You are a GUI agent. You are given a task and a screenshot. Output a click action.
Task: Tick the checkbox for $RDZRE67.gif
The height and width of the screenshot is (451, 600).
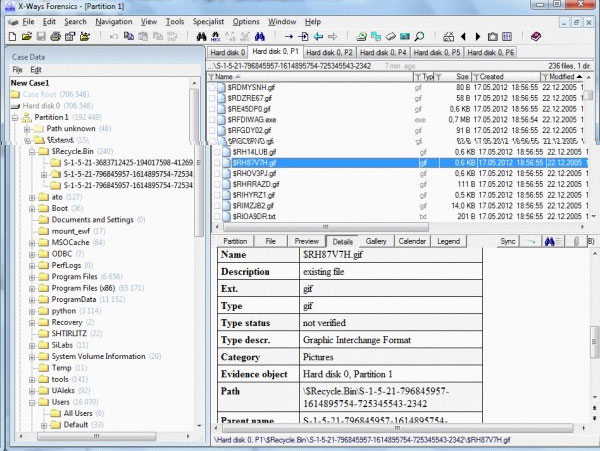(x=212, y=98)
